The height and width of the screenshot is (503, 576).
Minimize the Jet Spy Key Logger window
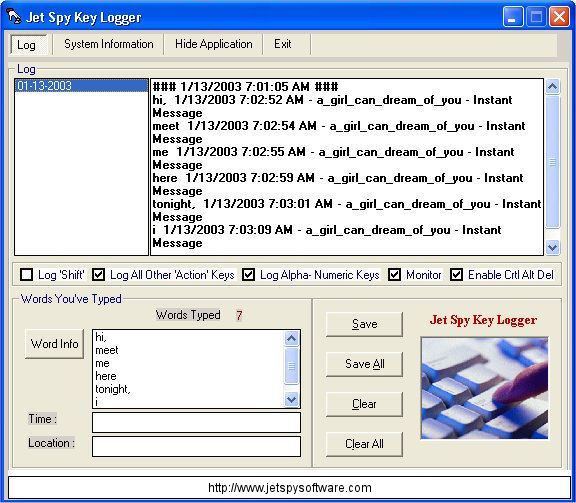pyautogui.click(x=513, y=17)
